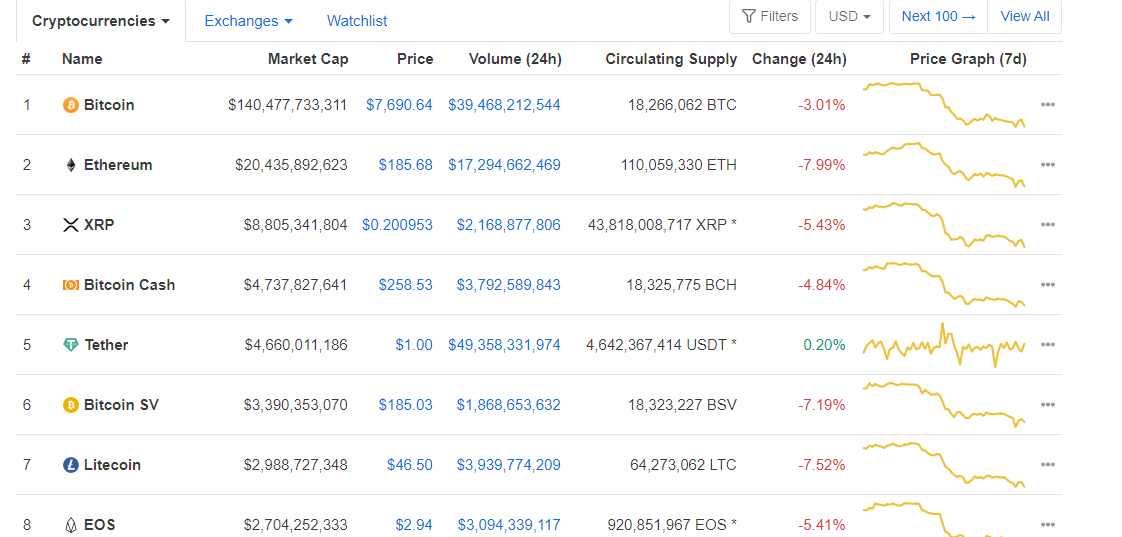Click Ethereum's $185.68 price link
The image size is (1122, 537).
405,165
